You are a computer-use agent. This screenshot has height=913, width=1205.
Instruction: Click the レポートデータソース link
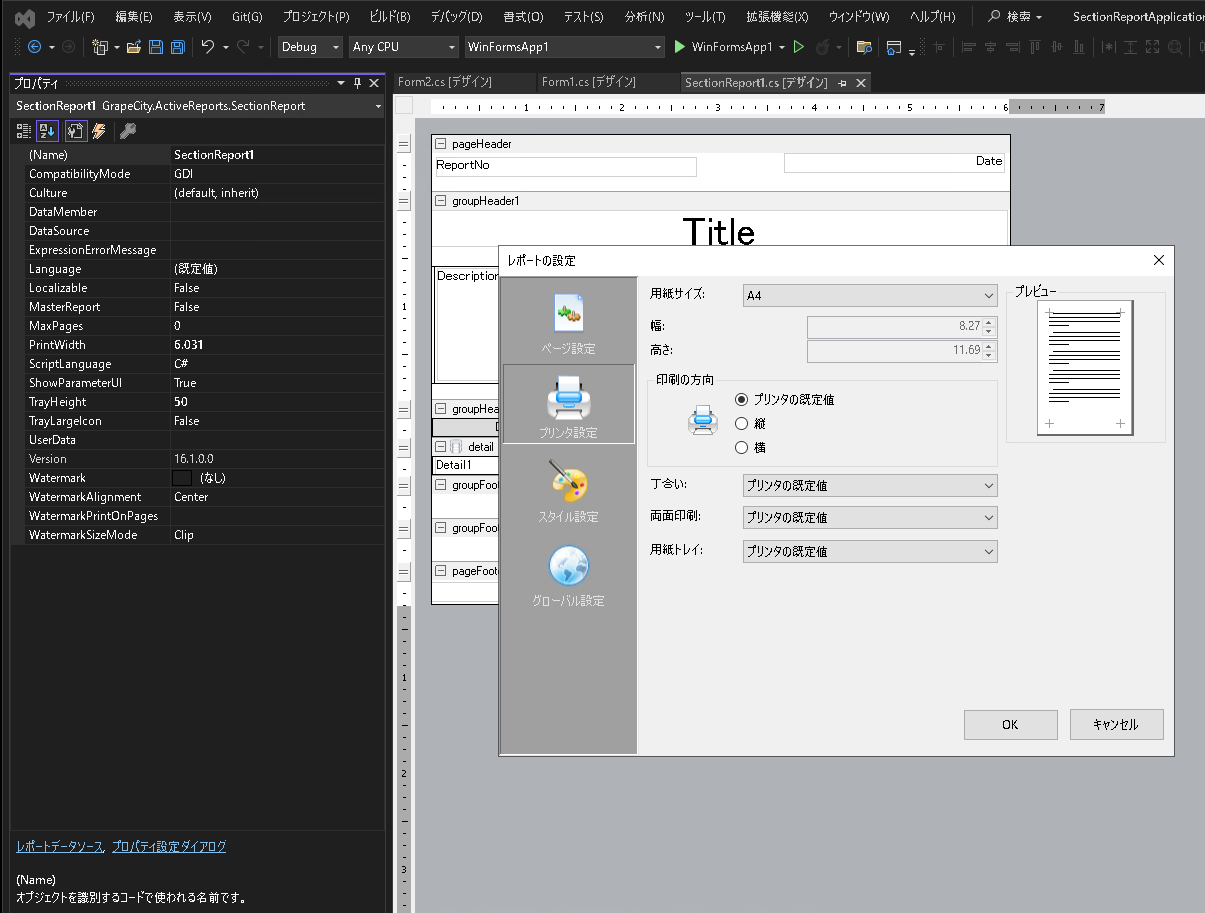point(60,846)
